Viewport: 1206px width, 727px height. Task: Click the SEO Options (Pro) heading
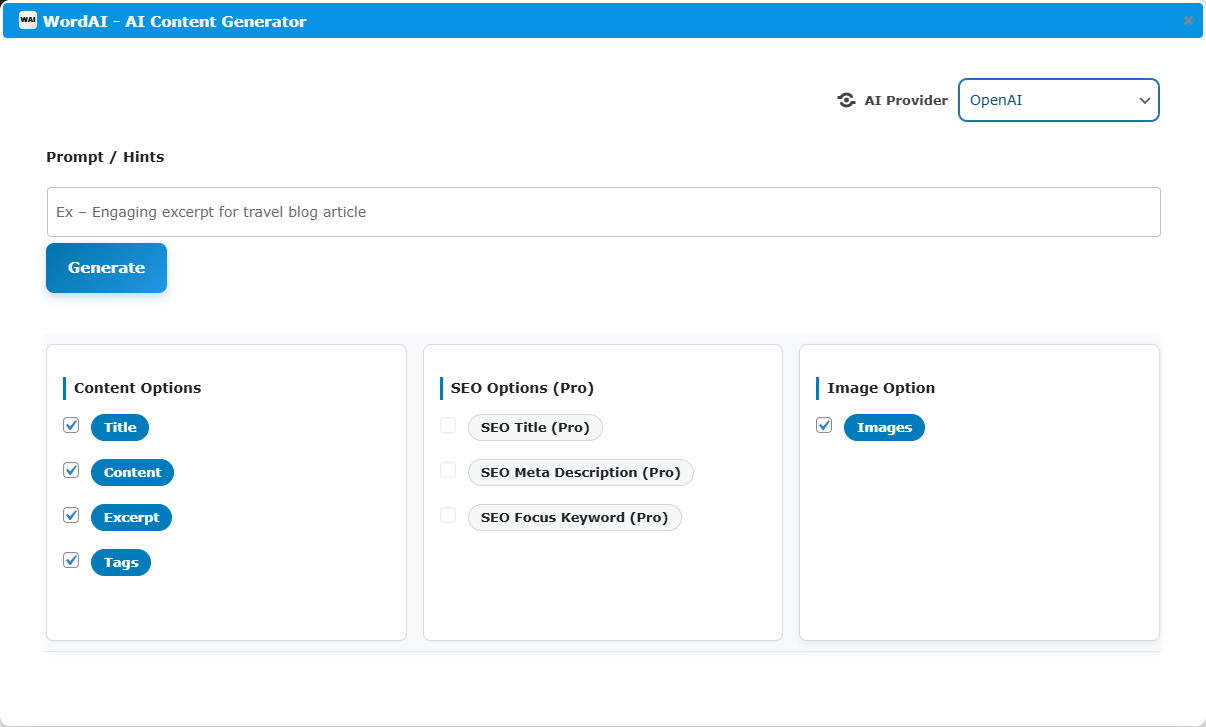518,388
